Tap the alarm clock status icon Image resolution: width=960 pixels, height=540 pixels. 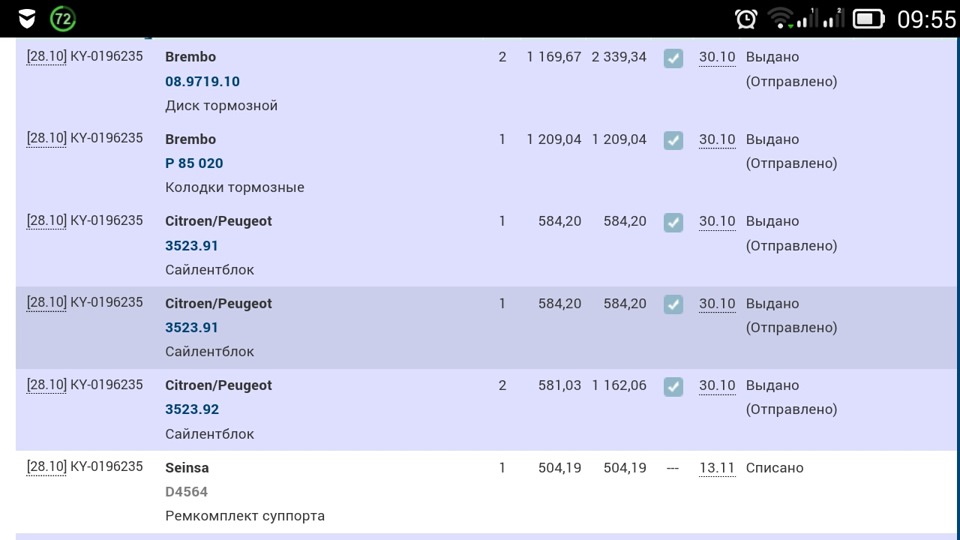coord(746,18)
